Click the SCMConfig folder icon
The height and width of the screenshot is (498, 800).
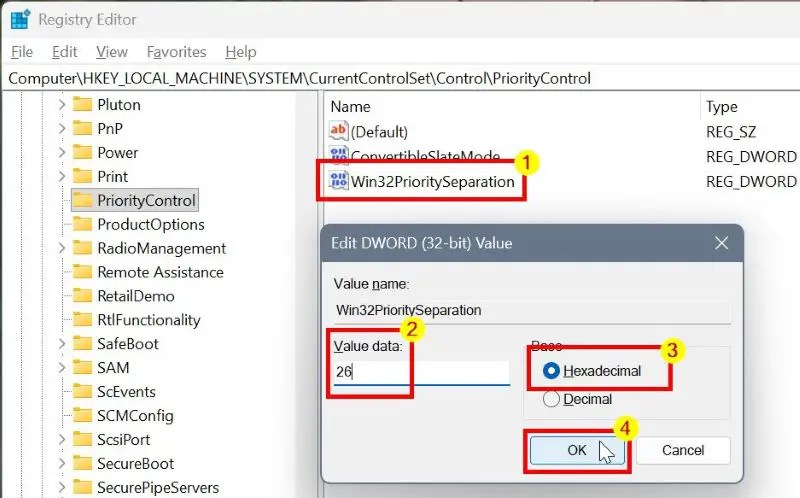pos(82,415)
